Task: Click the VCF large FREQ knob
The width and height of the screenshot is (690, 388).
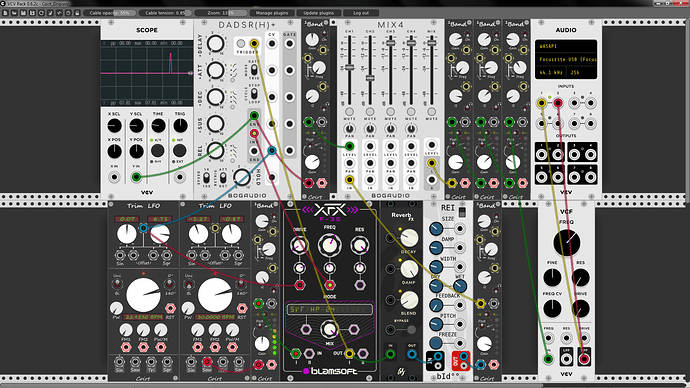Action: [566, 242]
